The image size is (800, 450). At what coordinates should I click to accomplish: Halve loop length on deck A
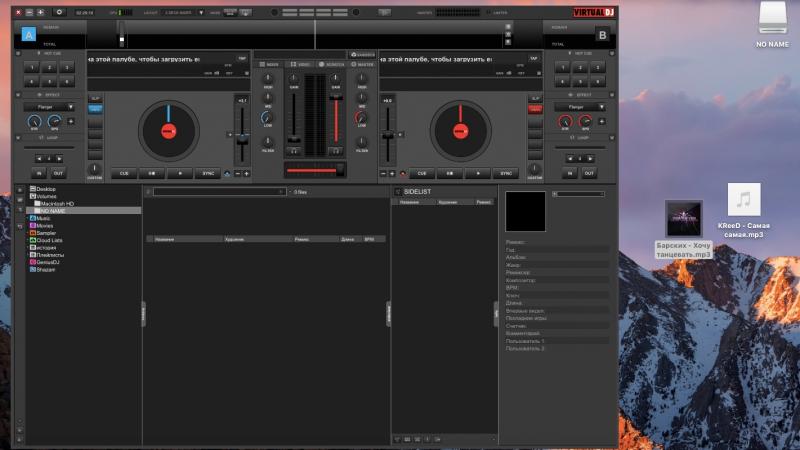[39, 159]
